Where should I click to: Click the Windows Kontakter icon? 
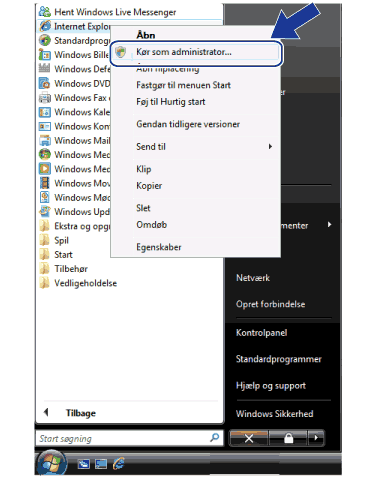[44, 126]
